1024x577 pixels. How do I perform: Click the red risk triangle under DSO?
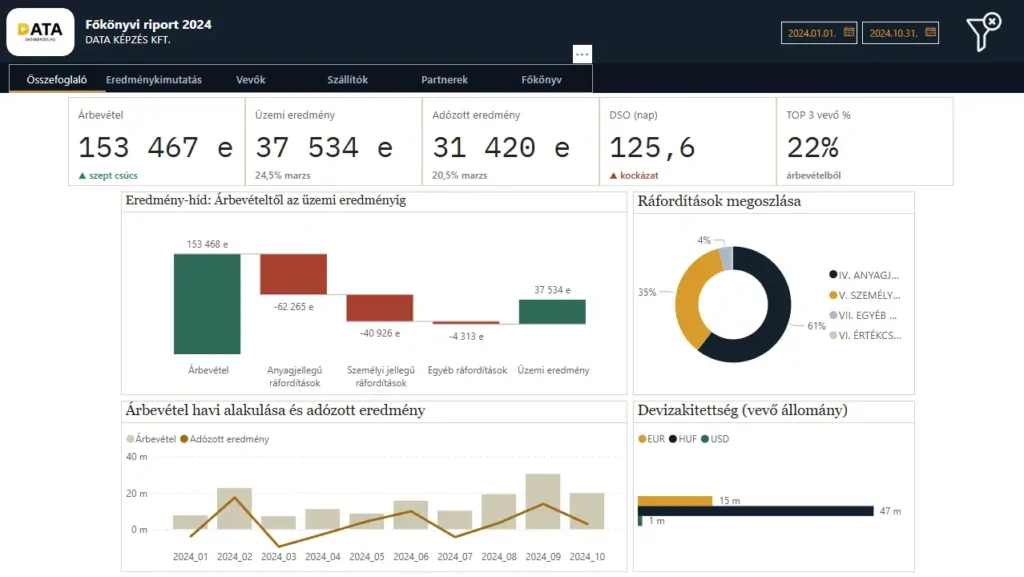pyautogui.click(x=613, y=176)
